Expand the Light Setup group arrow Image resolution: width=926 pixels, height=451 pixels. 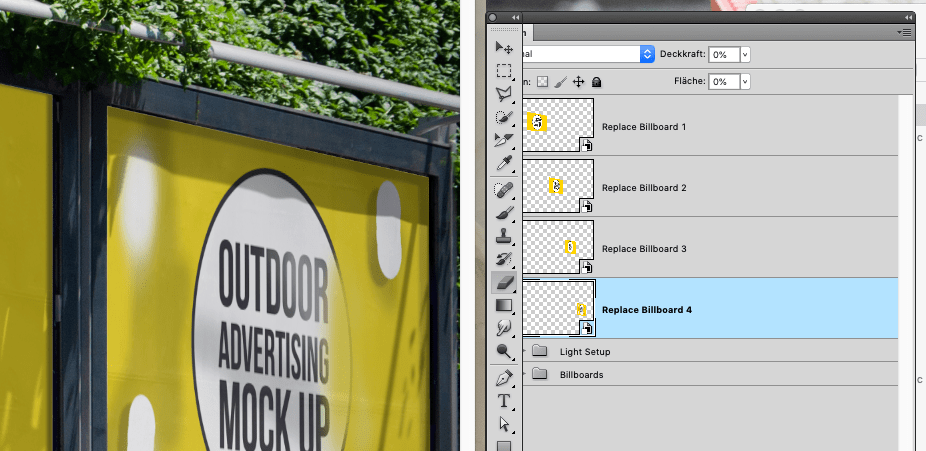[523, 351]
